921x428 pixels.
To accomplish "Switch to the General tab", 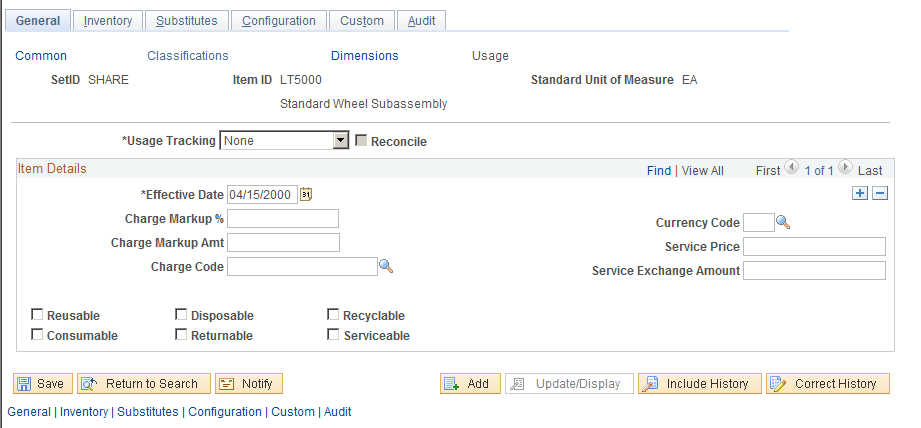I will pos(38,21).
